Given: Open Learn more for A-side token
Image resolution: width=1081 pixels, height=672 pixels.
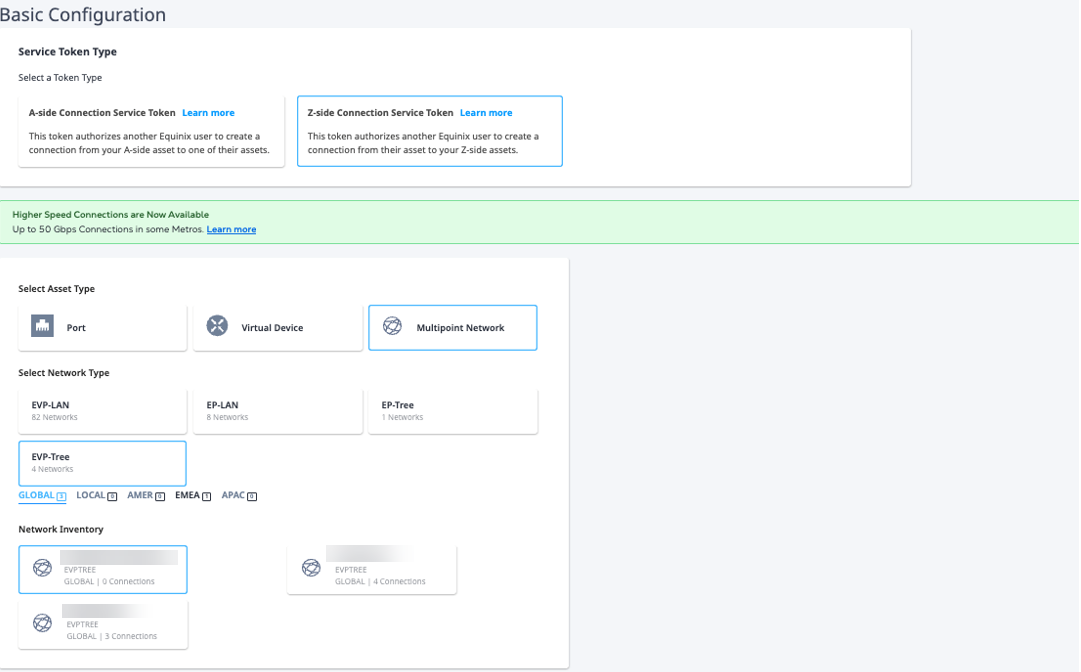Looking at the screenshot, I should 208,113.
